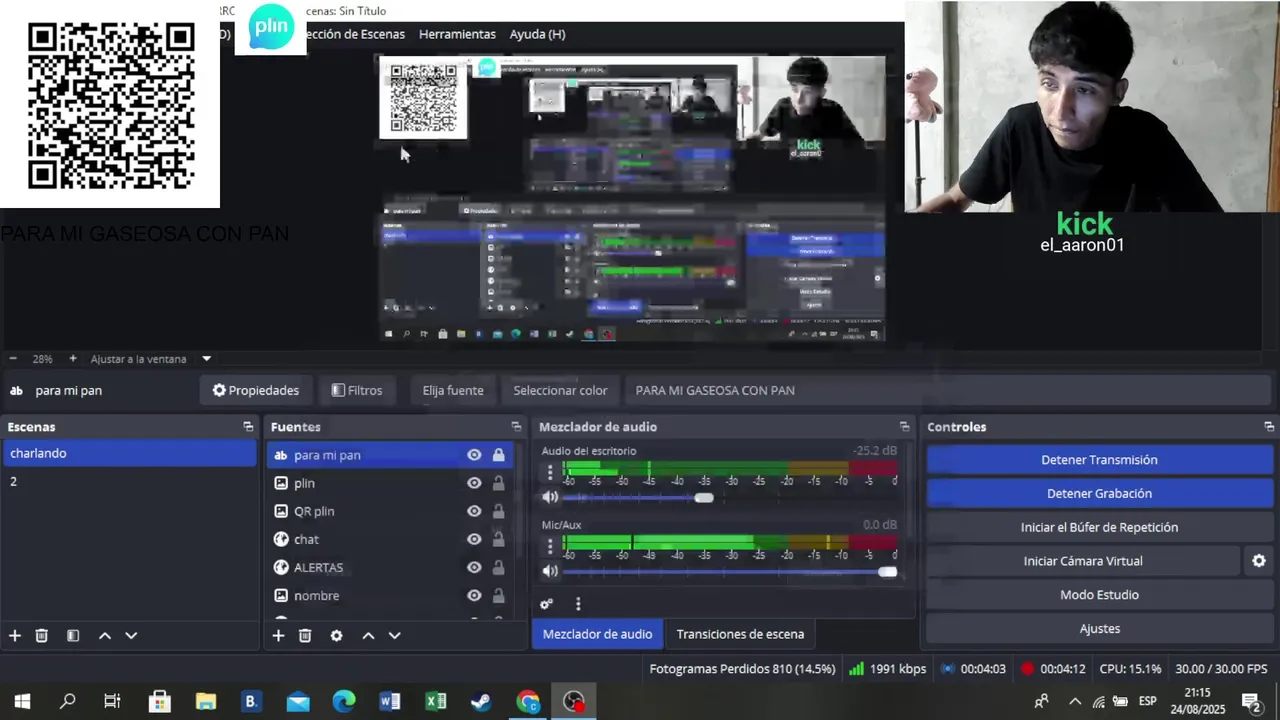Open audio mixer three-dot menu at bottom
Viewport: 1280px width, 720px height.
pos(578,604)
